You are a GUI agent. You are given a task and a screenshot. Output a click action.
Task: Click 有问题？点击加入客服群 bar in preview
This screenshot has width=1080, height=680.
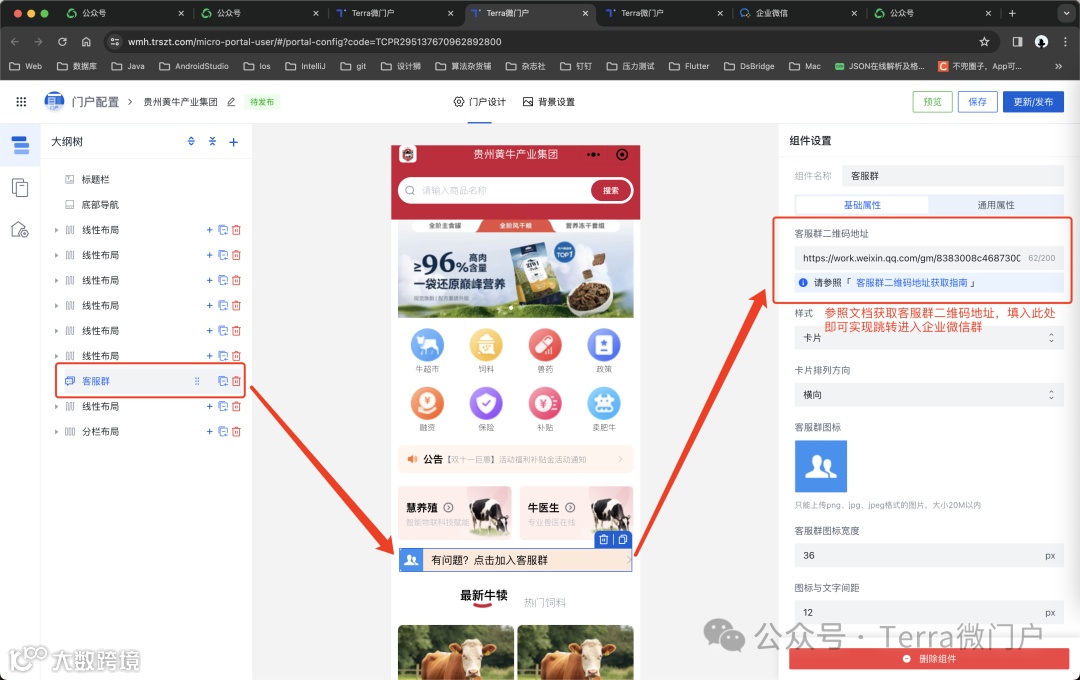click(x=515, y=560)
